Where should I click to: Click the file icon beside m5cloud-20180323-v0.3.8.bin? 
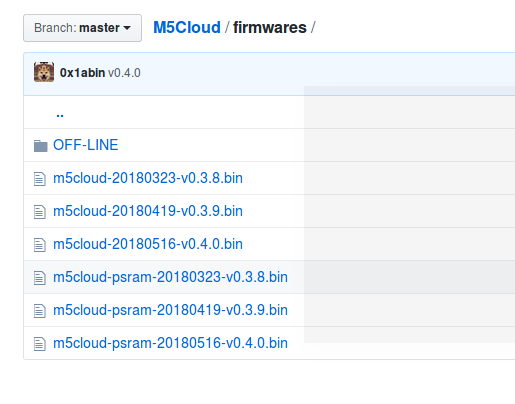(x=40, y=179)
